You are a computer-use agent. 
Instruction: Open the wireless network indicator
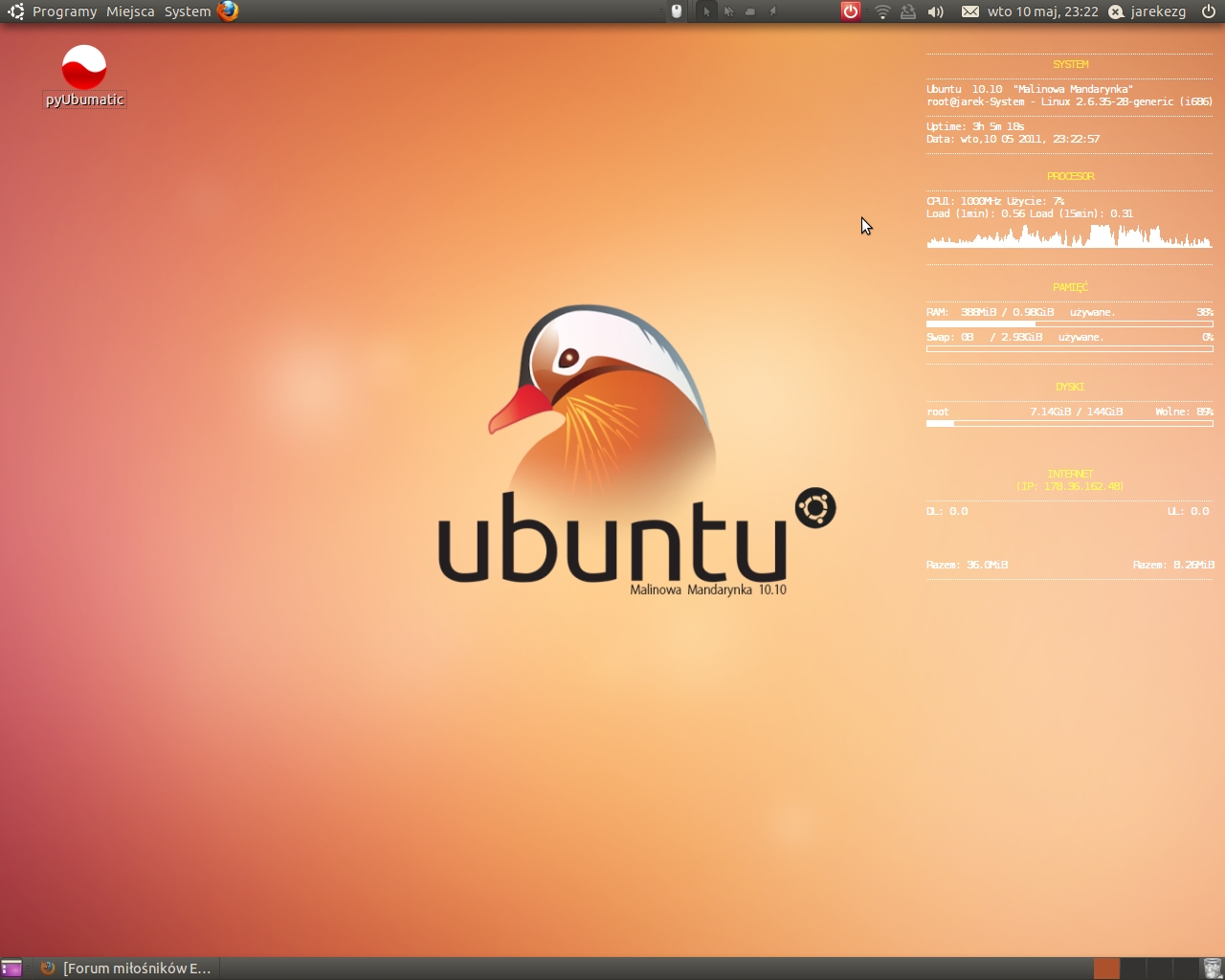pos(882,11)
